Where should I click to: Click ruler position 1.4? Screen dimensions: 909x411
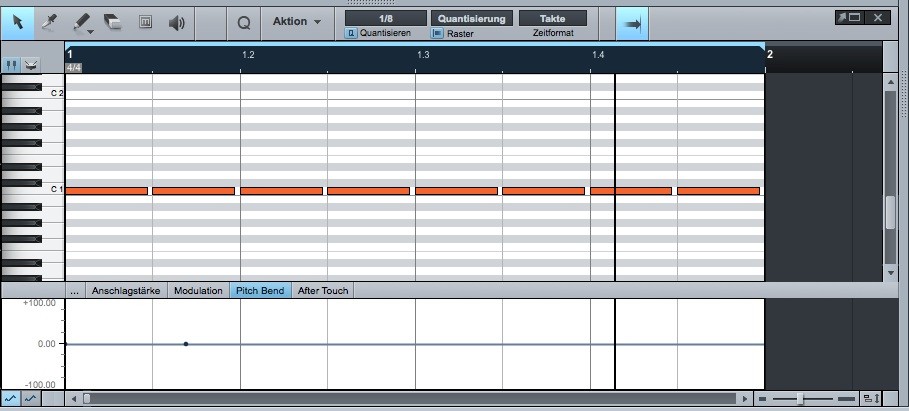tap(598, 55)
